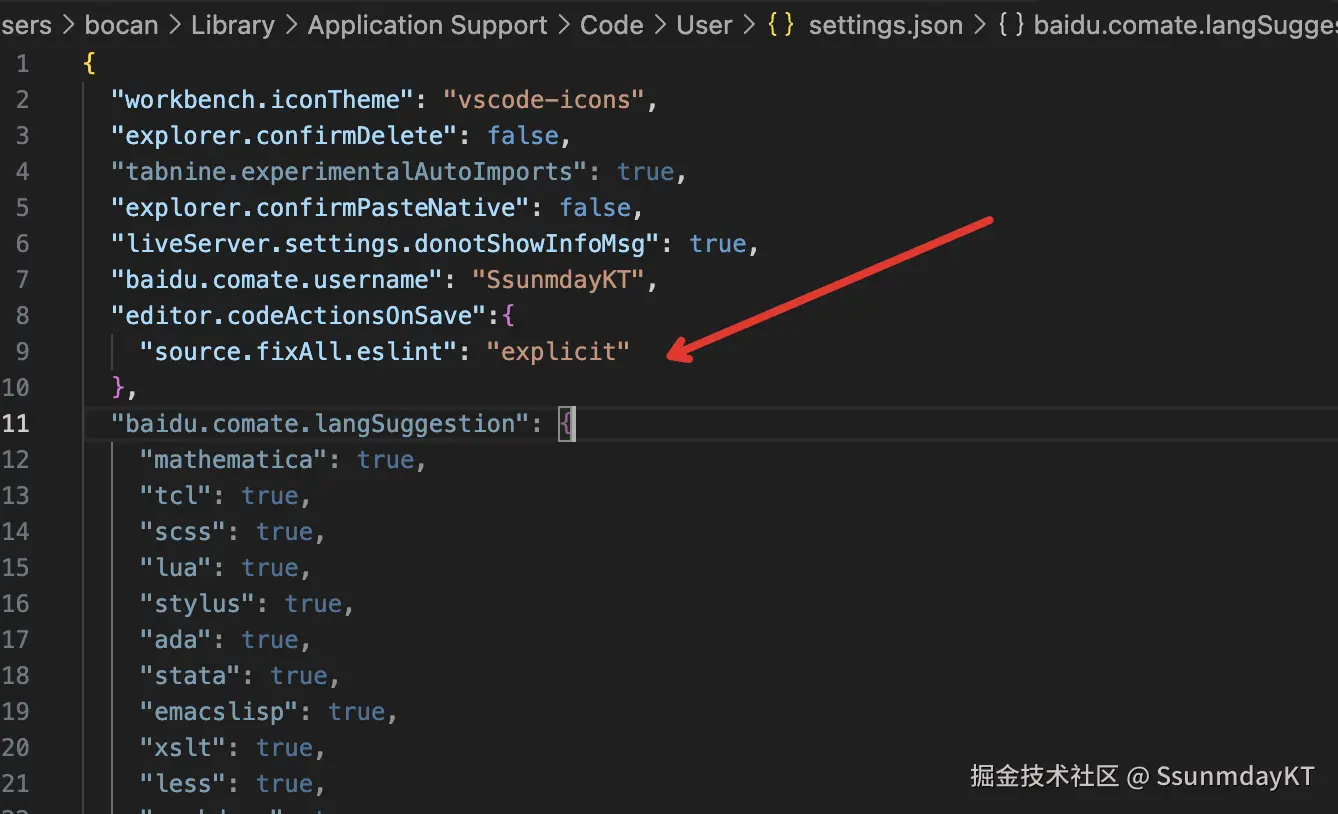The height and width of the screenshot is (814, 1338).
Task: Click the braces icon before baidu.comate.langSugges breadcrumb
Action: click(x=1011, y=25)
